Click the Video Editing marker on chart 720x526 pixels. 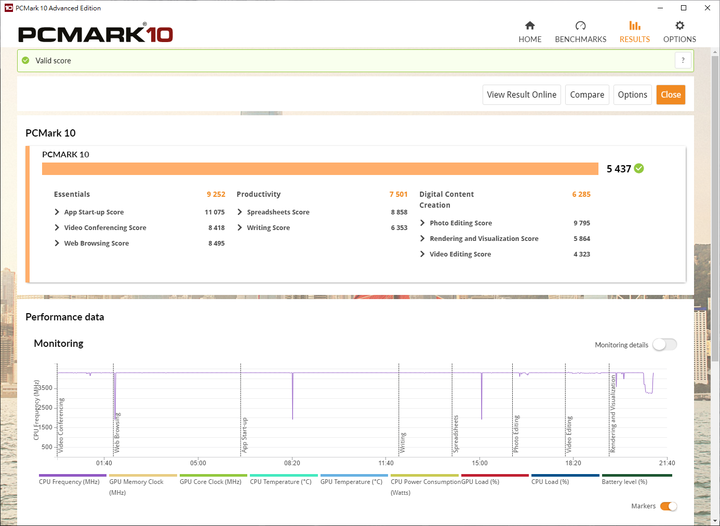[x=569, y=435]
